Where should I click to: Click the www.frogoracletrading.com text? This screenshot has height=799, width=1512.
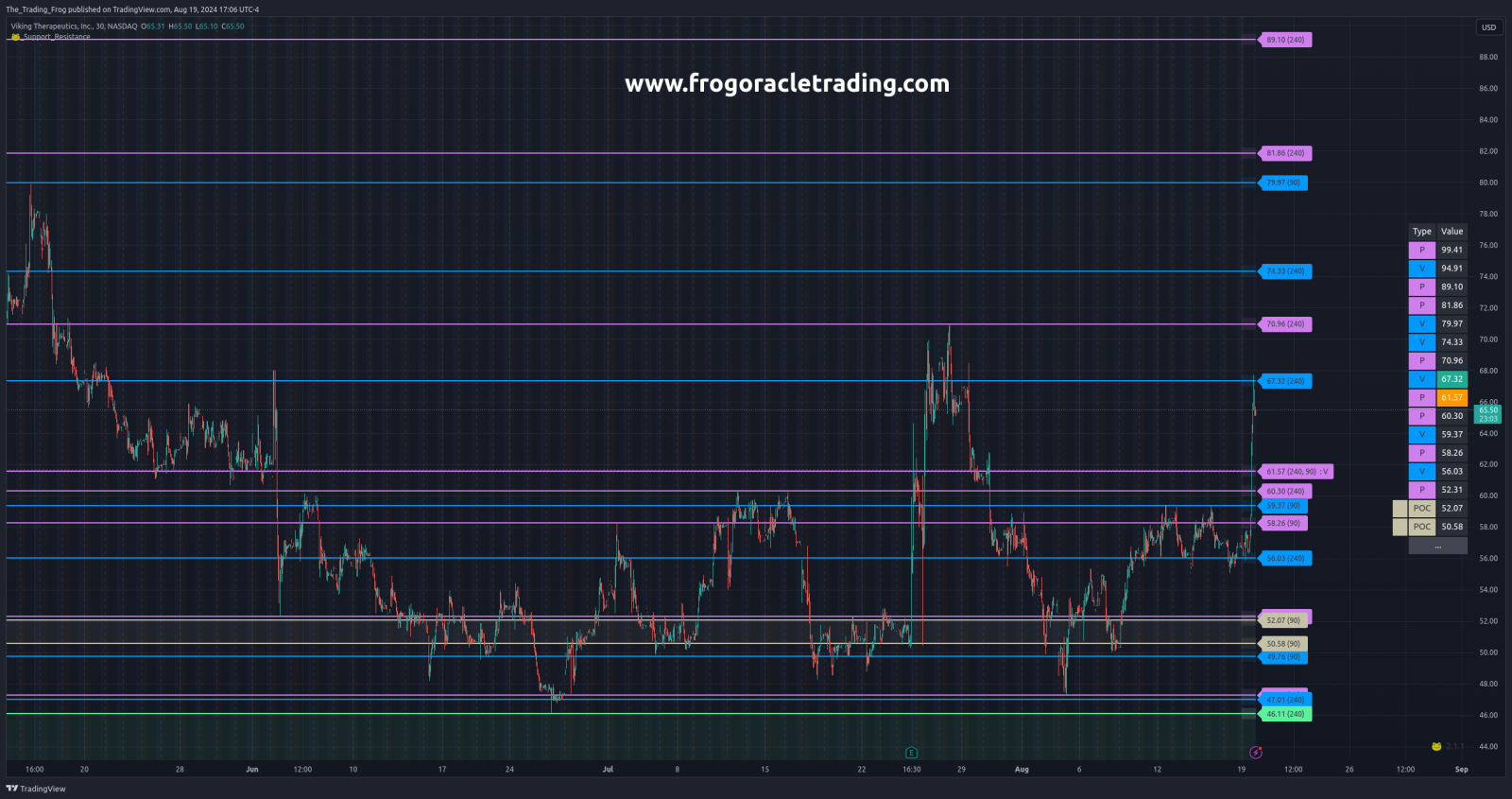(x=787, y=83)
